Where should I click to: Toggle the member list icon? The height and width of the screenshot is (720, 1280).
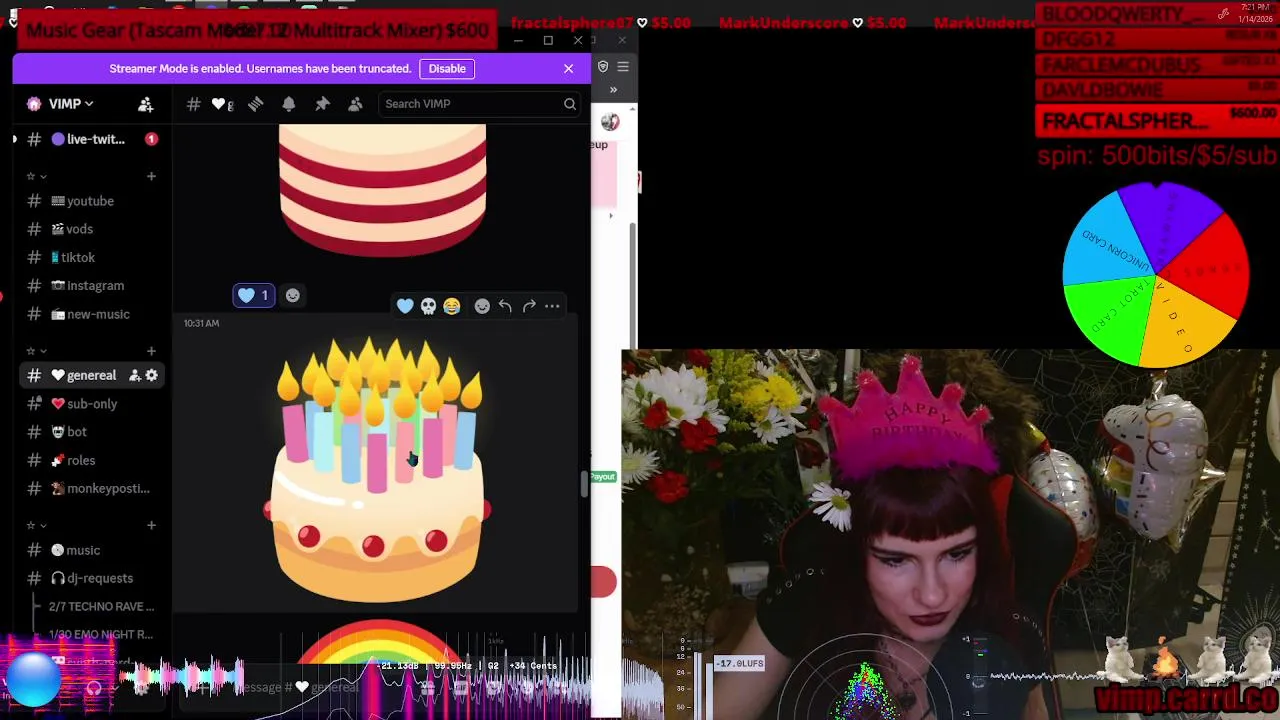(355, 104)
